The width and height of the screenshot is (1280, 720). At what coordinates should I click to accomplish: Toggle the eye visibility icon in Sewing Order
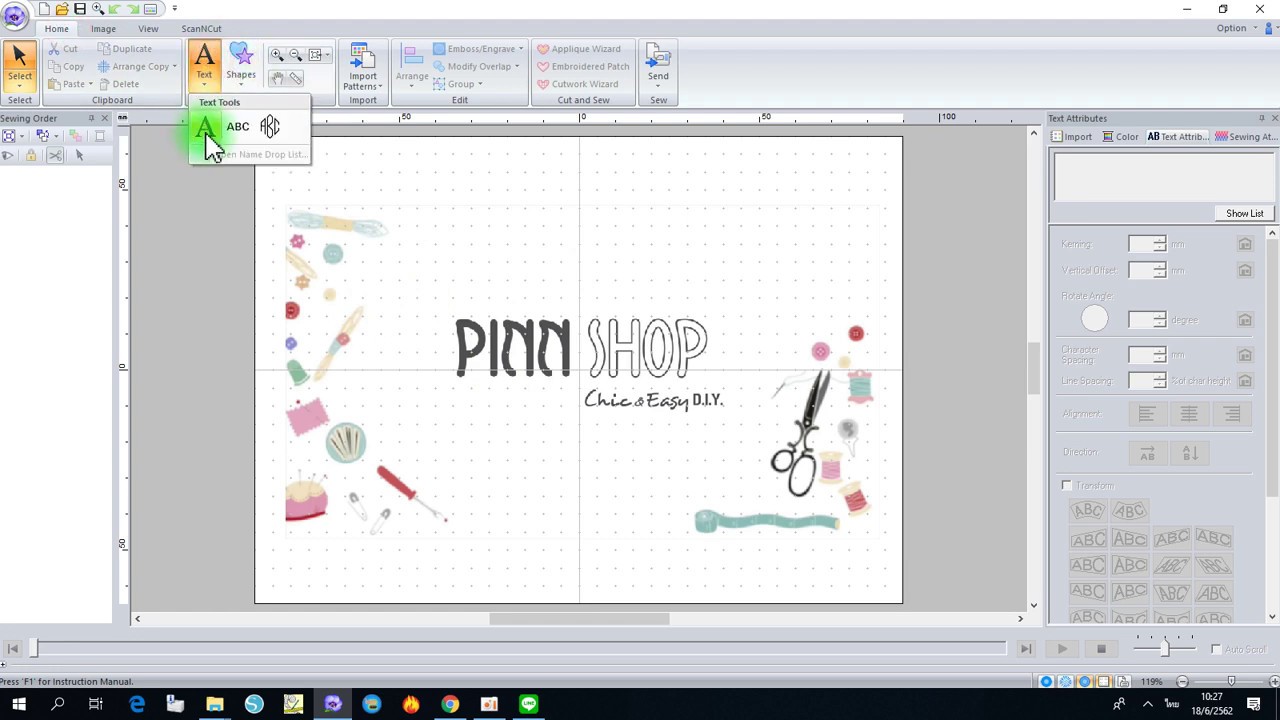pyautogui.click(x=8, y=155)
